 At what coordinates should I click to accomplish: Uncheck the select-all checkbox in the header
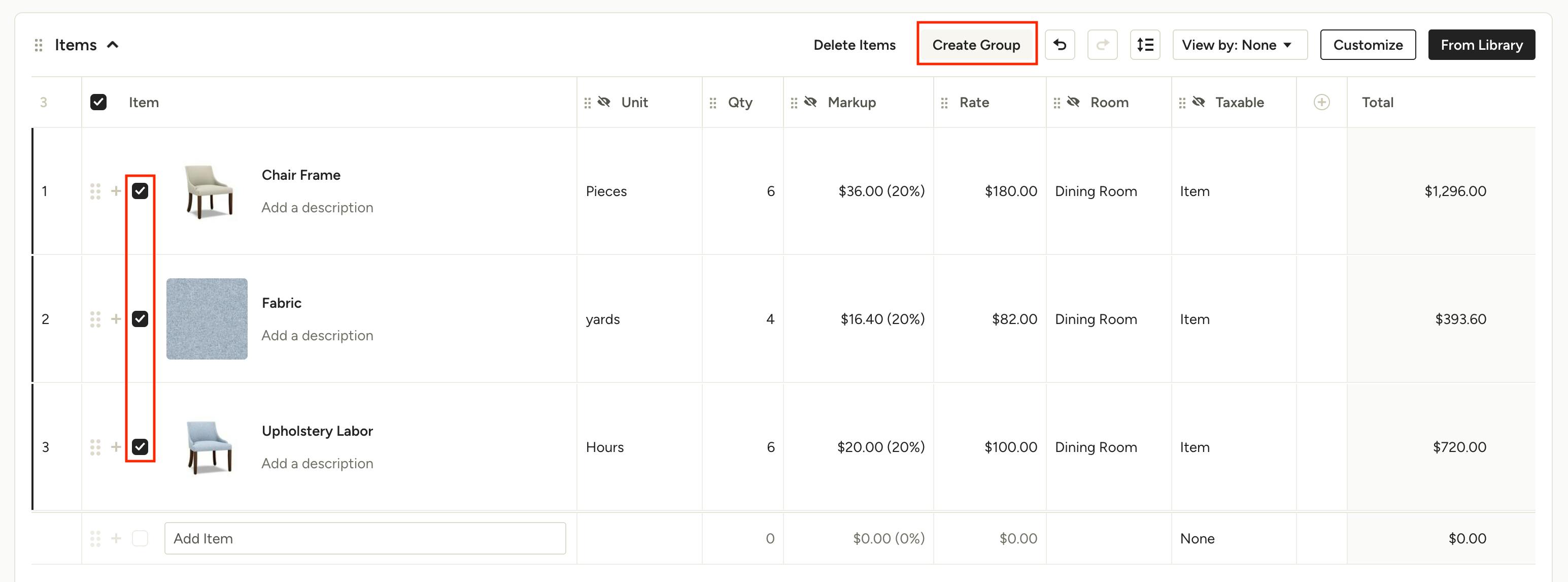[x=98, y=102]
